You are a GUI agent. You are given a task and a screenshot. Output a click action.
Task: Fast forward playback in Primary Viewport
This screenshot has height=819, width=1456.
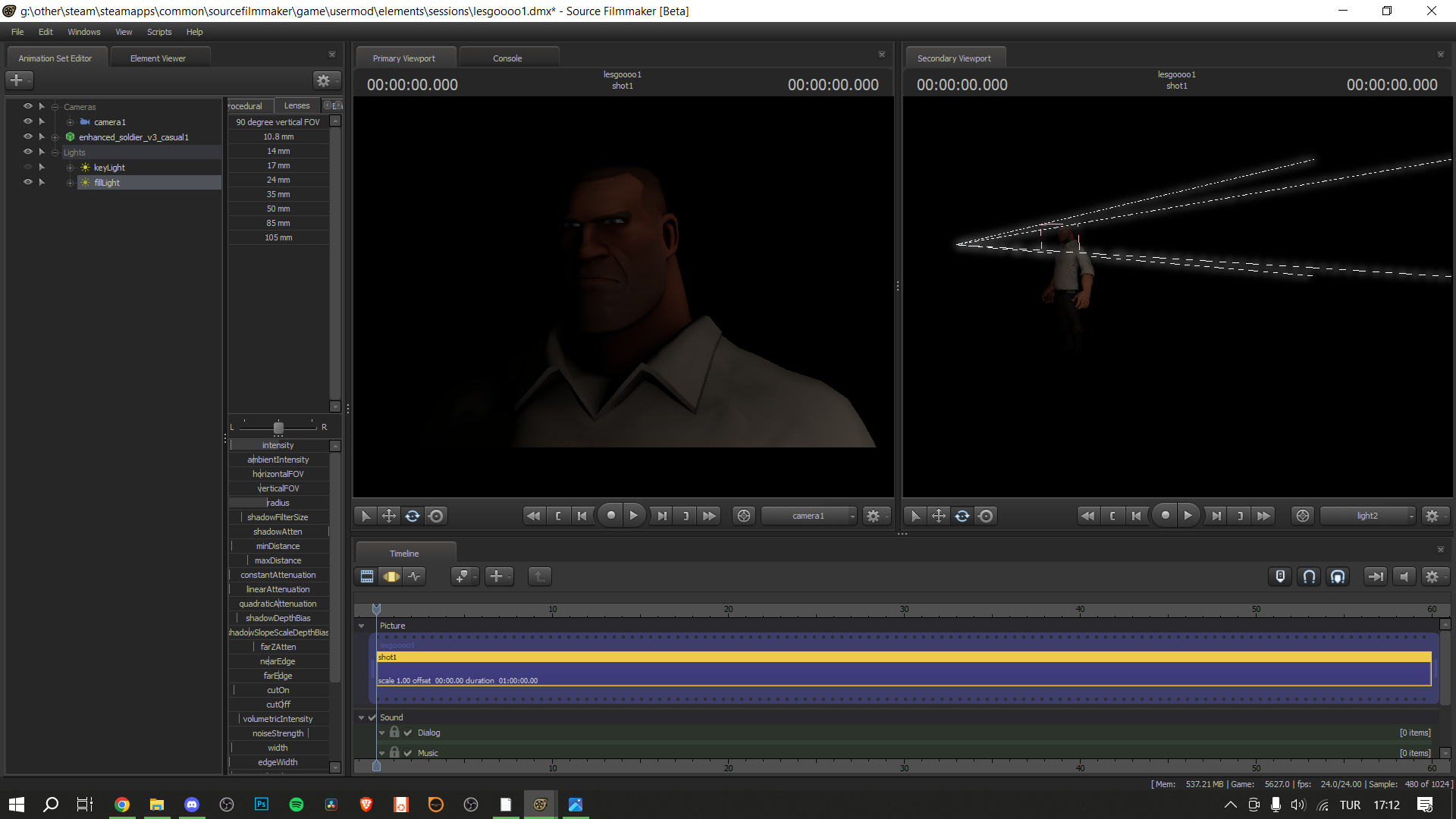[709, 516]
